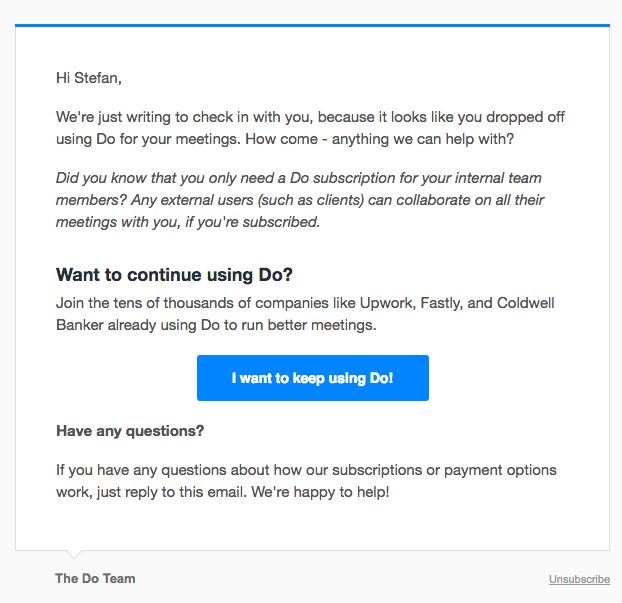Click the paragraph mentioning Upwork and Fastly
Viewport: 622px width, 603px height.
305,314
